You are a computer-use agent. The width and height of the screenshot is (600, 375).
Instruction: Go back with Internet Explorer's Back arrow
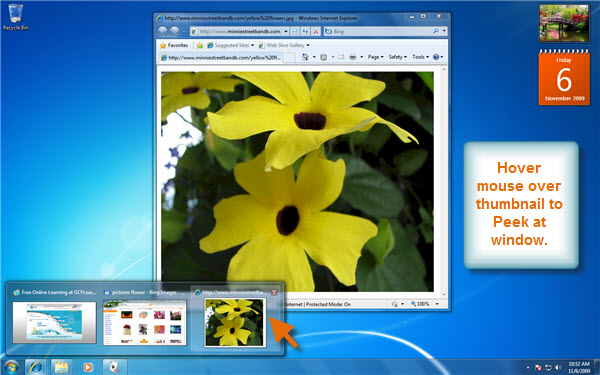[x=163, y=31]
